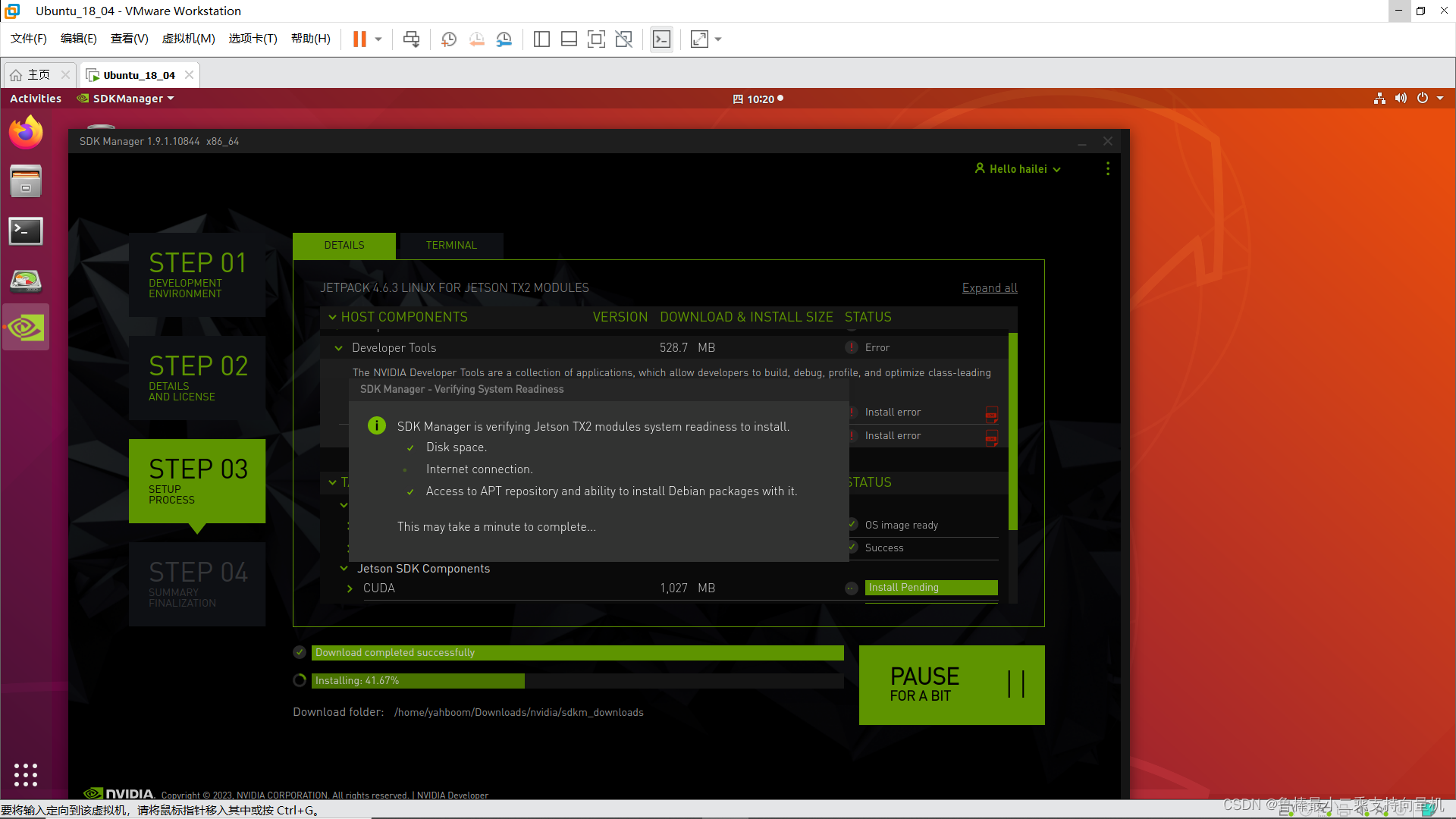
Task: Expand the CUDA component row
Action: (x=350, y=588)
